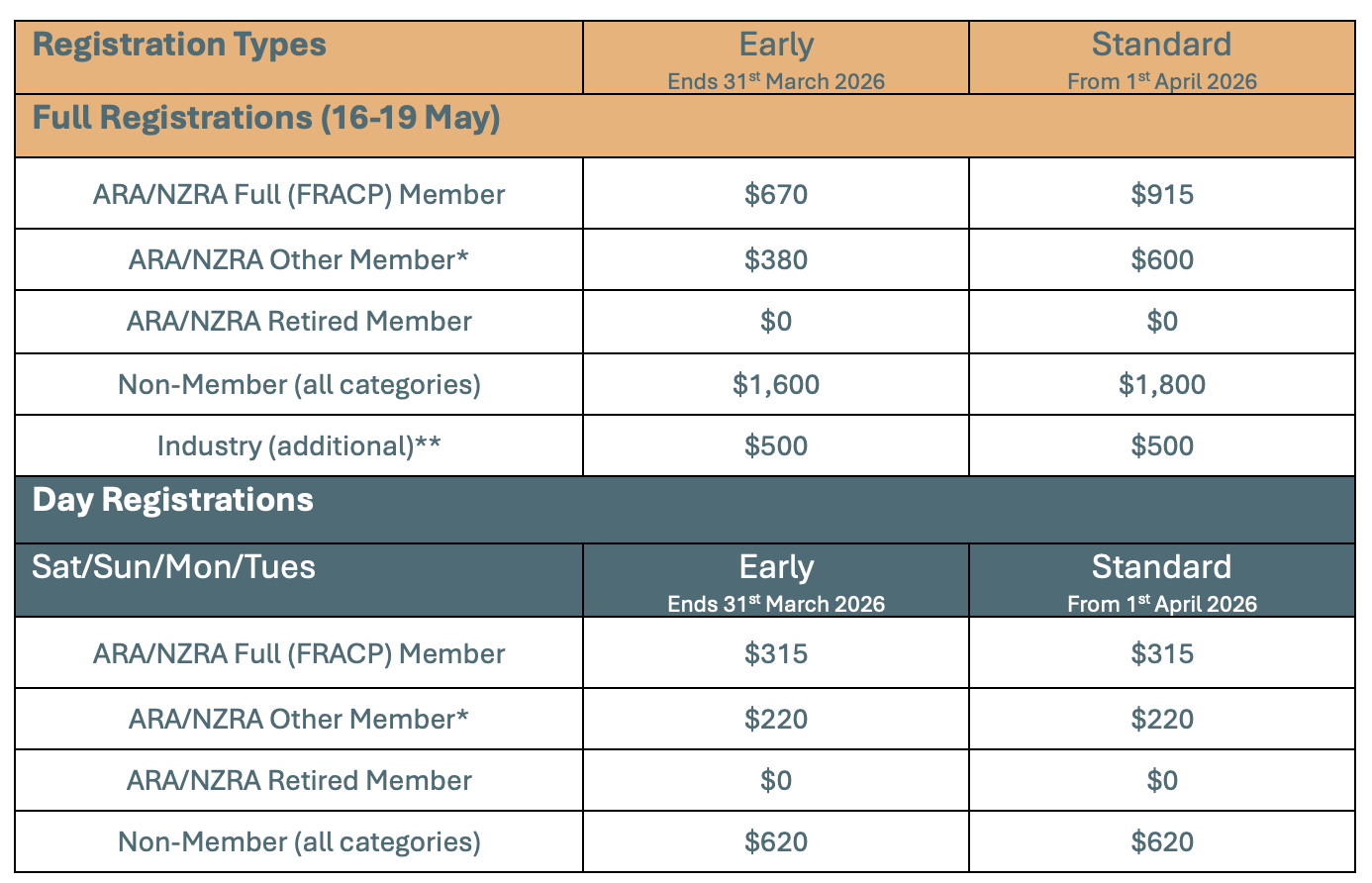Viewport: 1372px width, 883px height.
Task: Select the Early column header at top
Action: click(776, 57)
